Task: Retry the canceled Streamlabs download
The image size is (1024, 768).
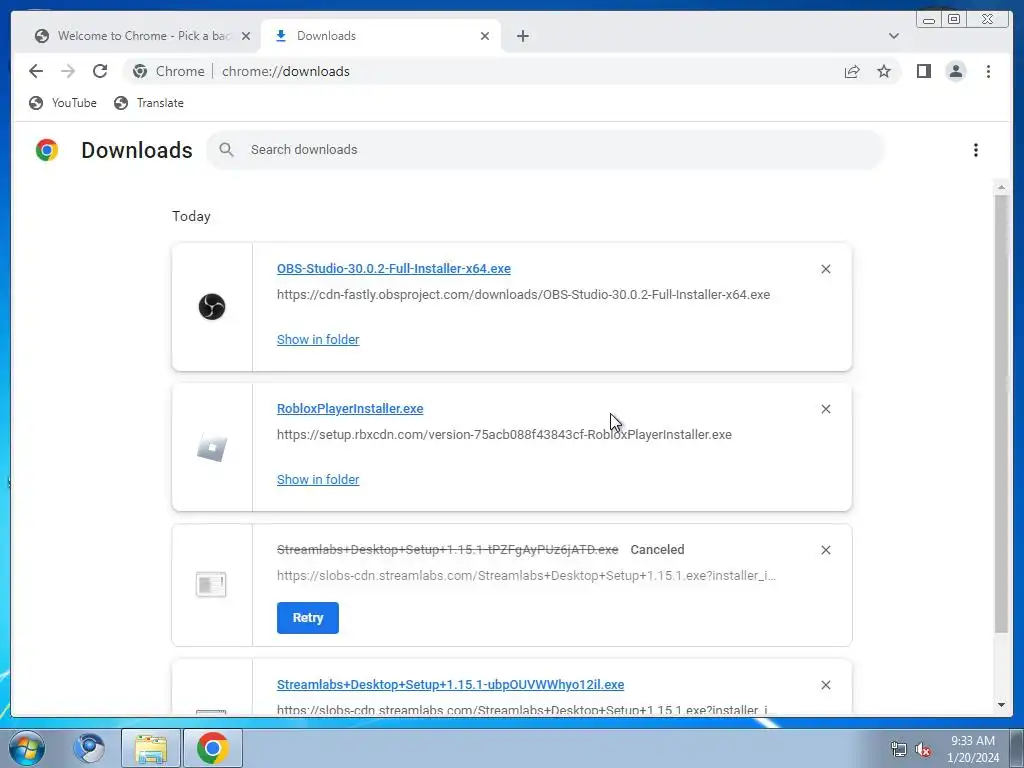Action: click(308, 618)
